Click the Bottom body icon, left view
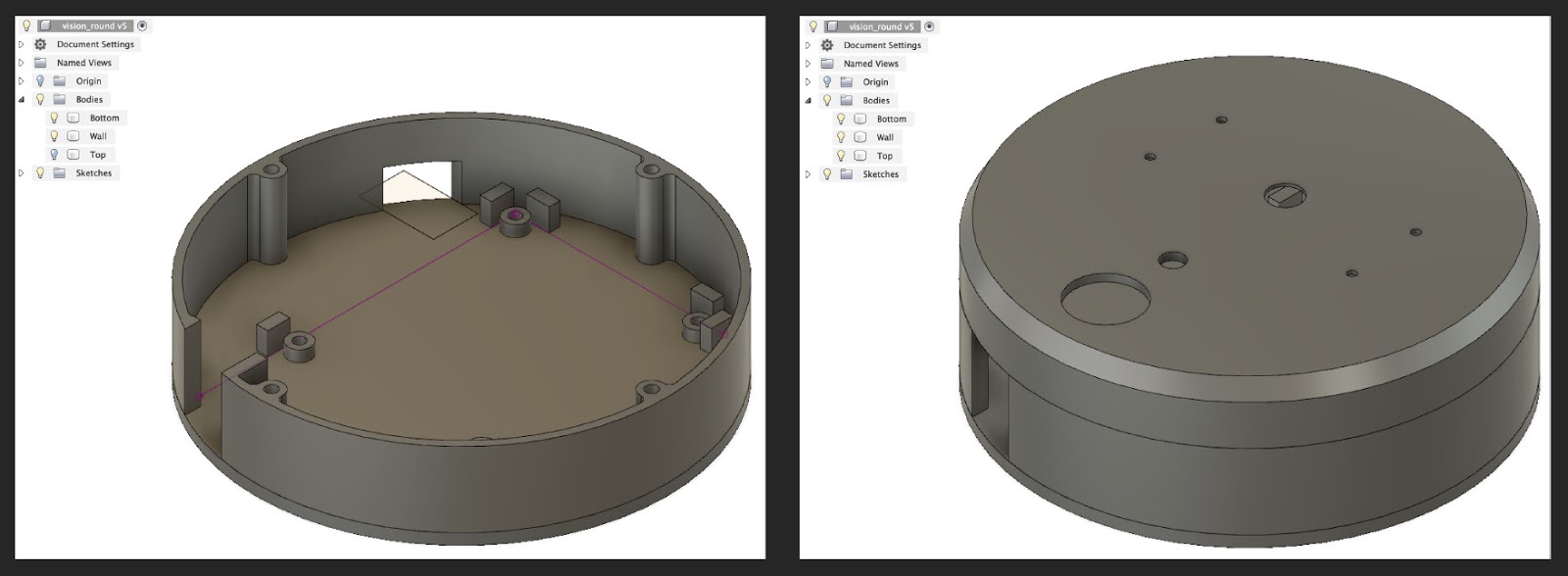This screenshot has height=576, width=1568. (73, 118)
